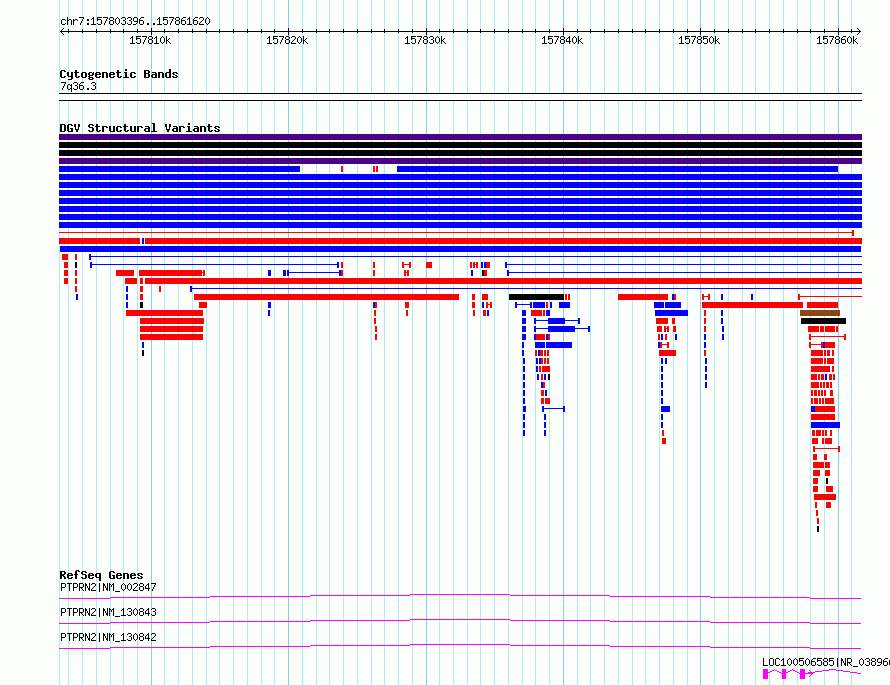Viewport: 890px width, 685px height.
Task: Select the red bar between 157844k and 157847k
Action: pos(643,297)
